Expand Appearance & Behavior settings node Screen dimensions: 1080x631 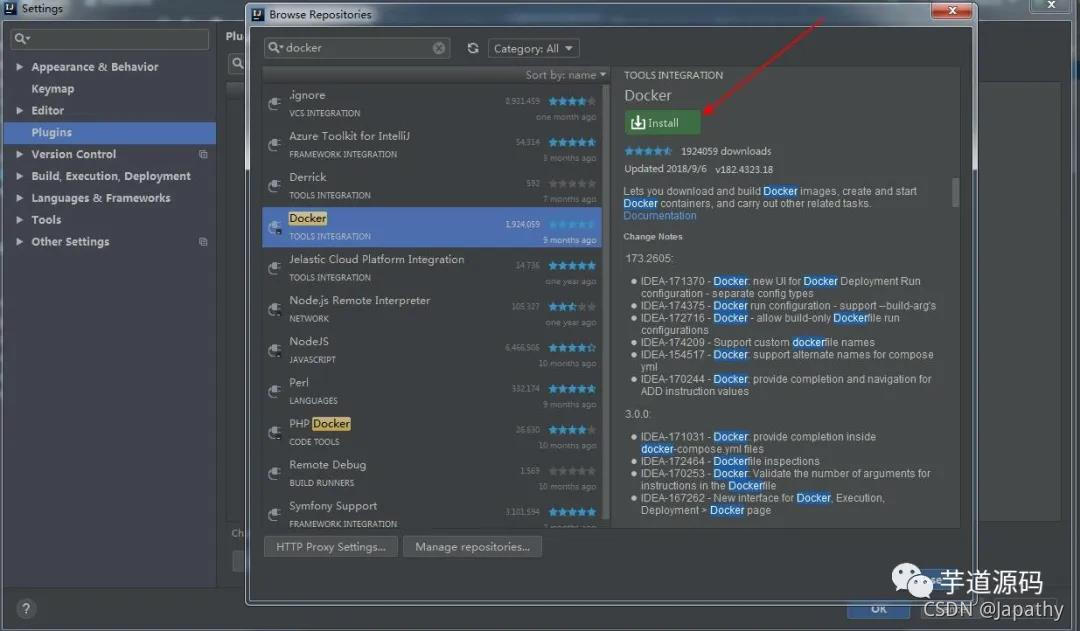[19, 67]
